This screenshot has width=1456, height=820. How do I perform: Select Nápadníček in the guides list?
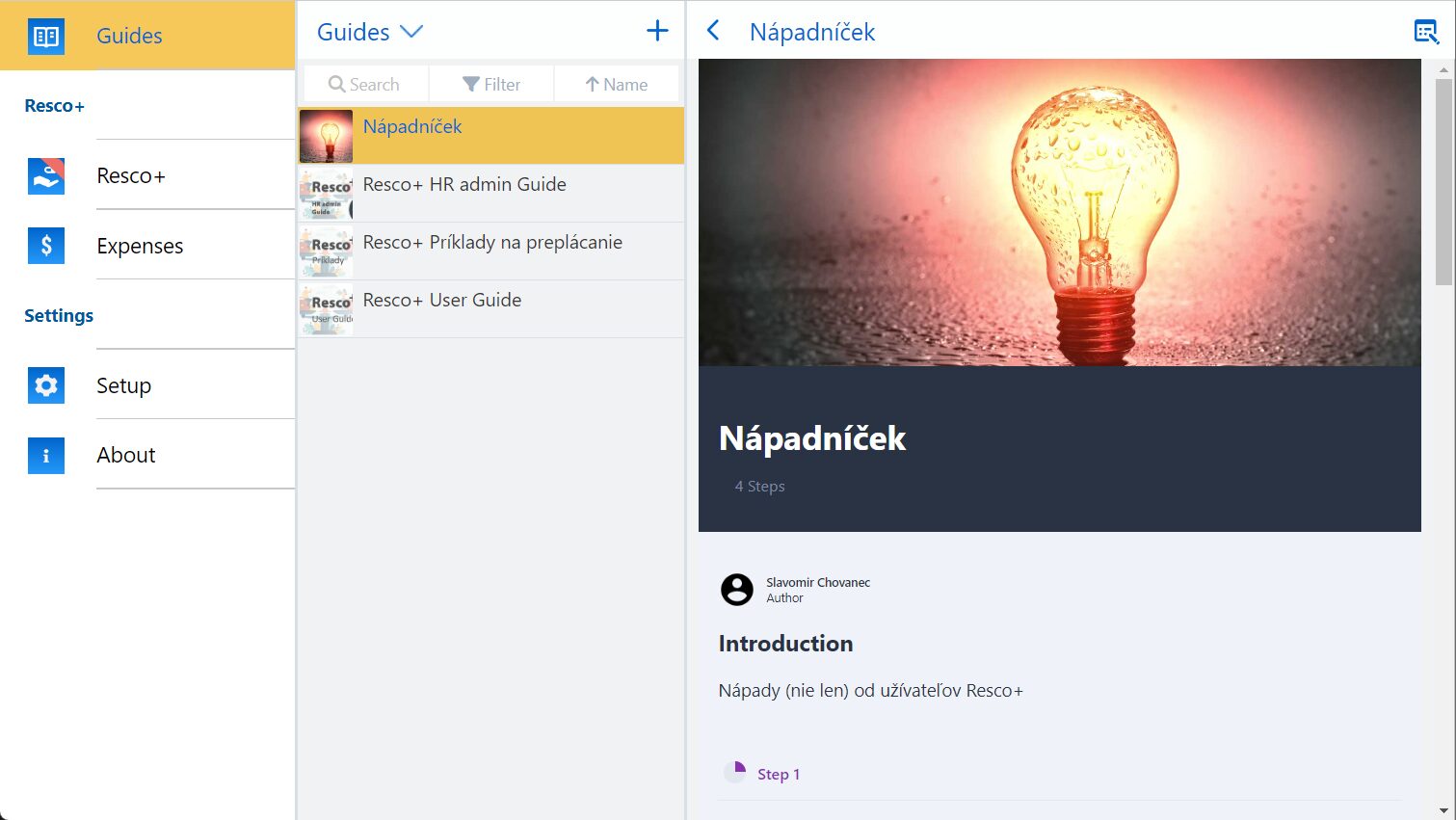tap(491, 135)
